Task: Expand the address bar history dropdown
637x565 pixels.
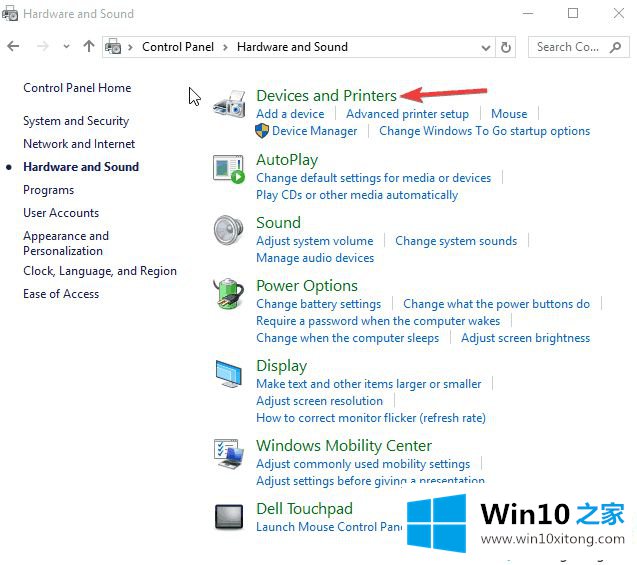Action: click(485, 48)
